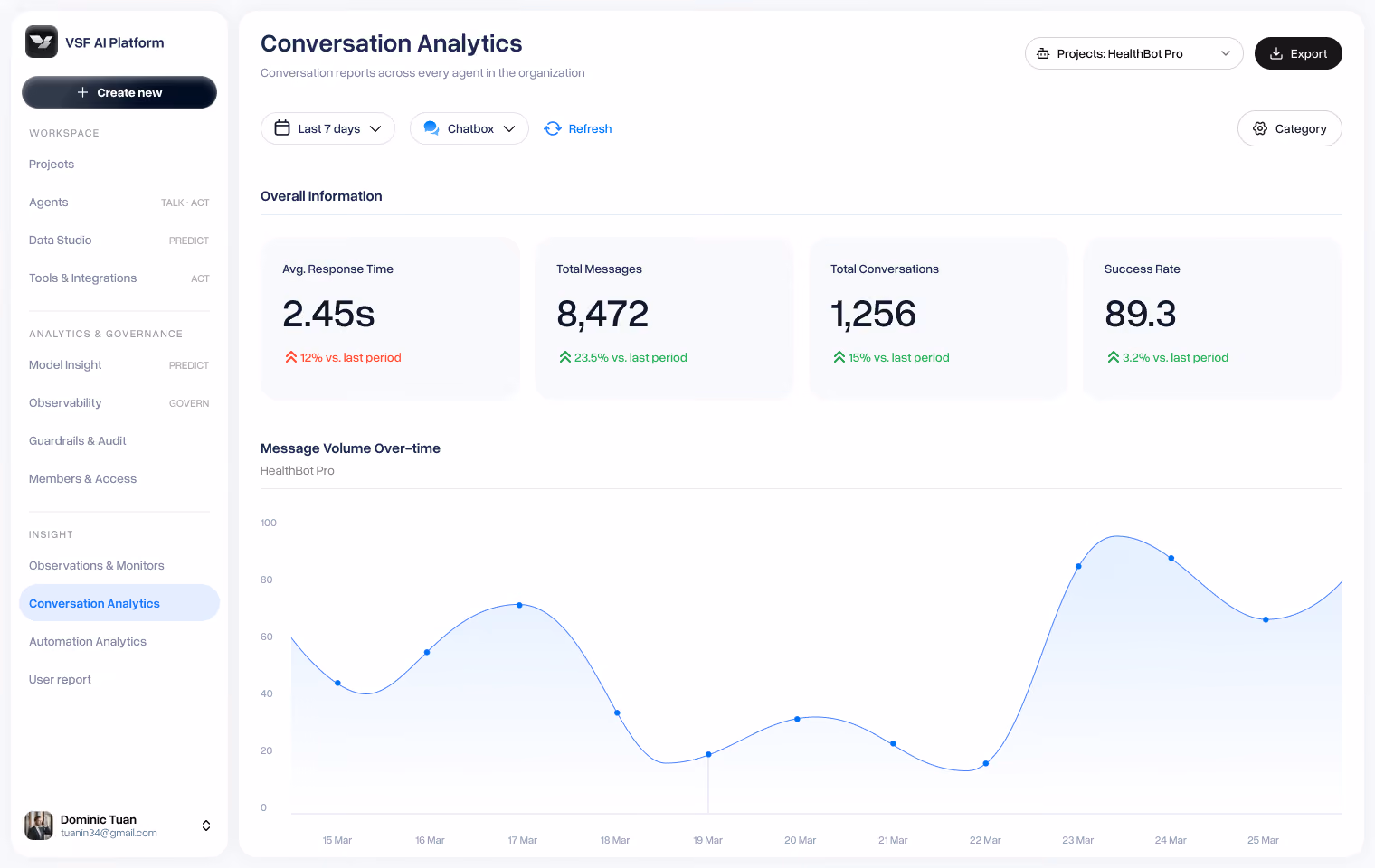Viewport: 1375px width, 868px height.
Task: Click the 16 Mar data point on chart
Action: click(427, 652)
